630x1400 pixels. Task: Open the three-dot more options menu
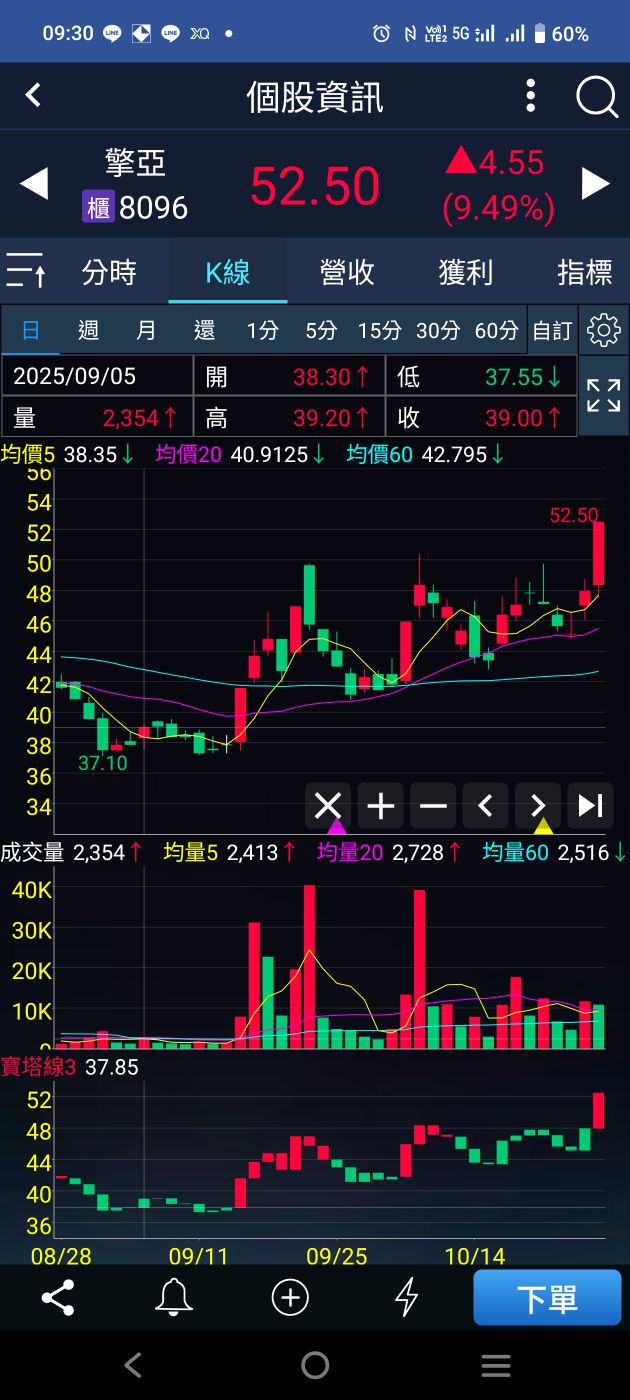[x=531, y=97]
